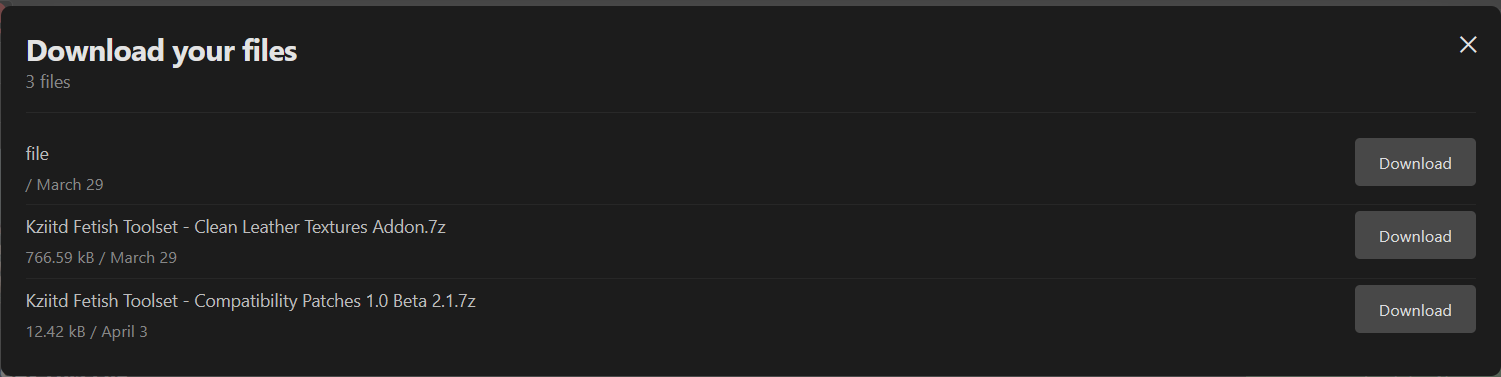Click March 29 date beside 766.59 kB
The width and height of the screenshot is (1501, 377).
143,258
